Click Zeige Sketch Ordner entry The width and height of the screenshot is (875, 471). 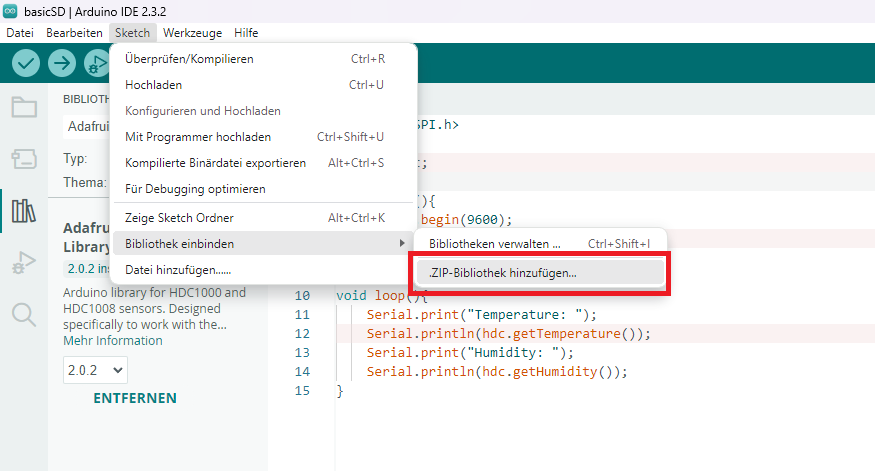click(178, 218)
